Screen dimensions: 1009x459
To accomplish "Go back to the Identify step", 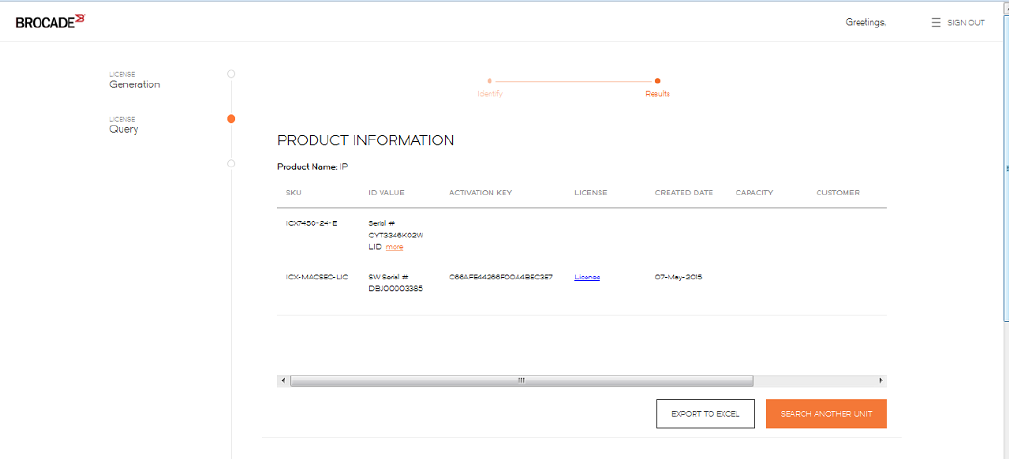I will click(x=490, y=88).
